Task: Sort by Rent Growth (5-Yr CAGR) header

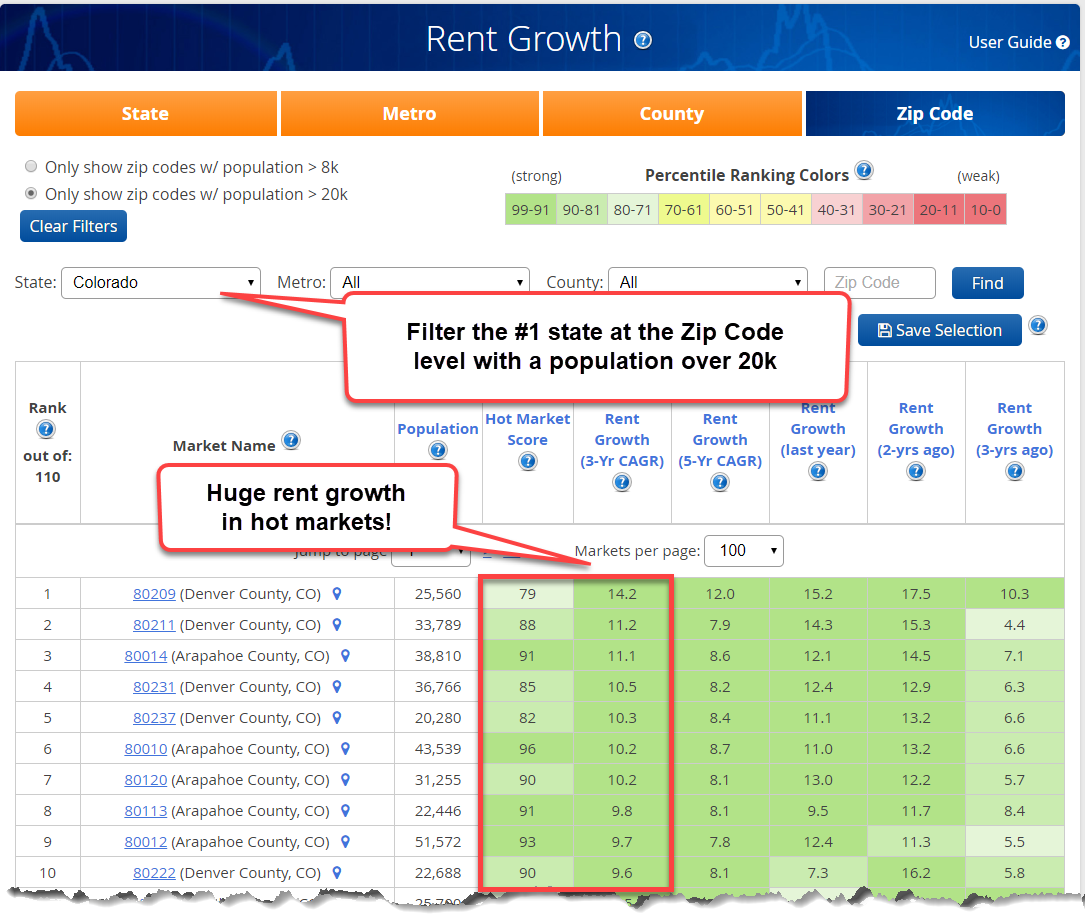Action: click(x=720, y=440)
